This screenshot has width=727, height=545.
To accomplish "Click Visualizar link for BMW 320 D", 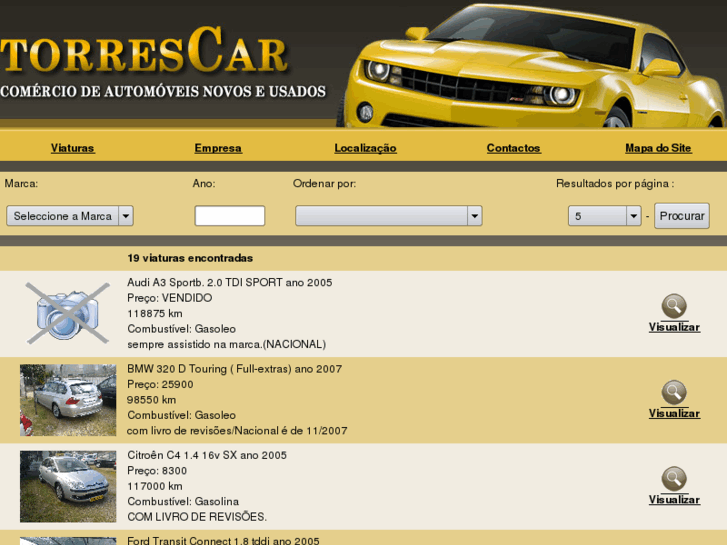I will coord(674,413).
